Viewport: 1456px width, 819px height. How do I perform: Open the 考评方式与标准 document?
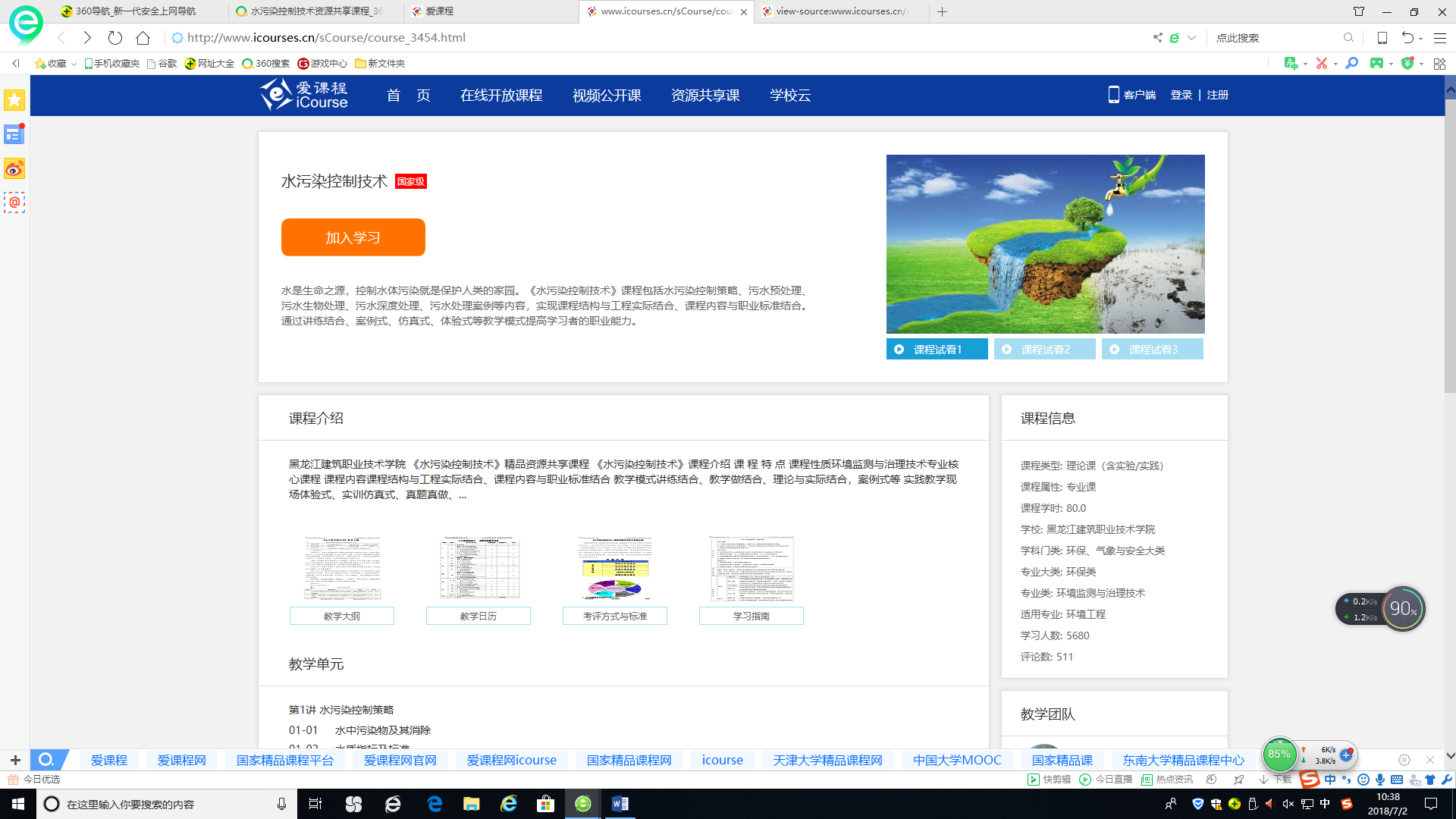pyautogui.click(x=615, y=616)
